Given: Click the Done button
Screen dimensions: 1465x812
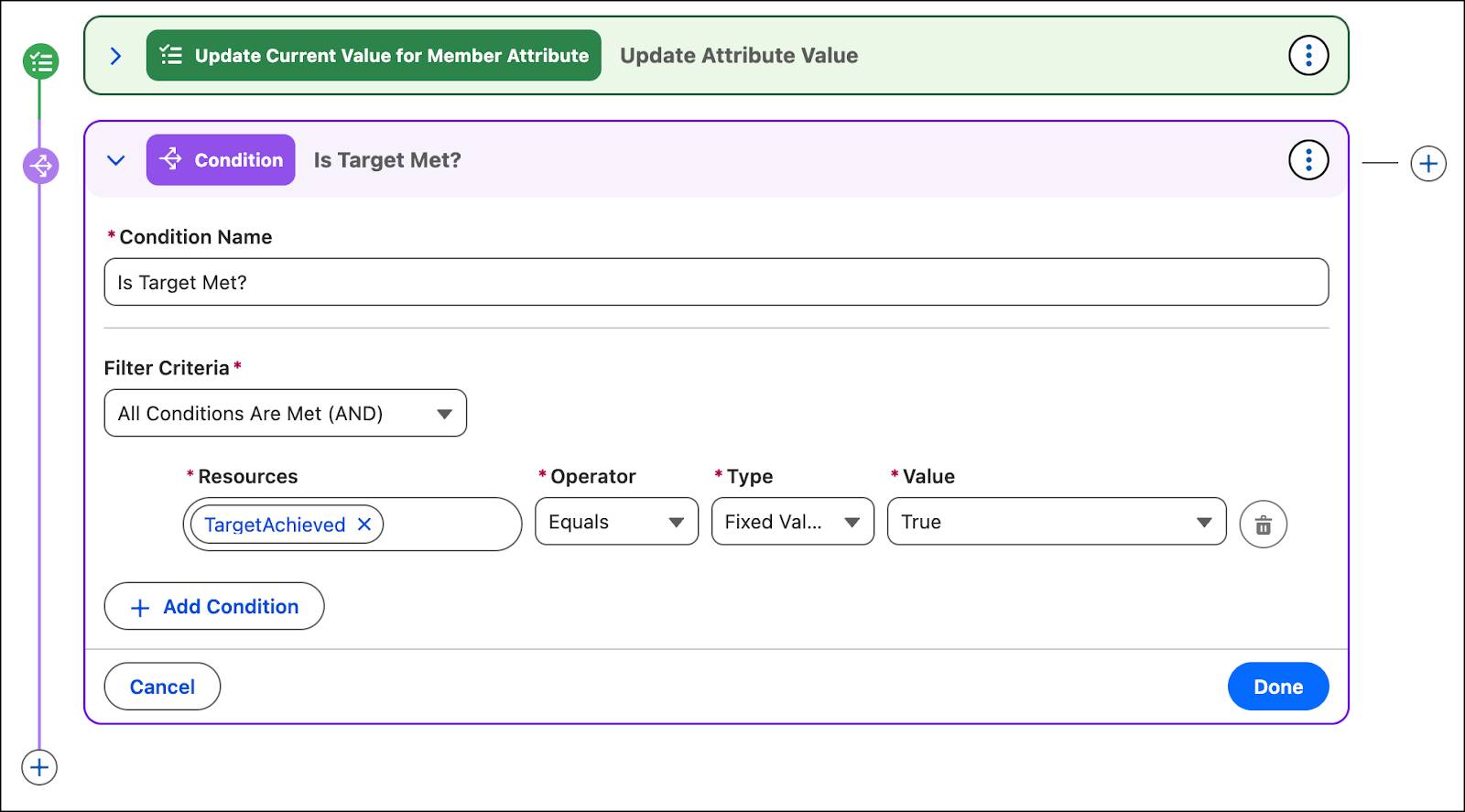Looking at the screenshot, I should (x=1278, y=687).
